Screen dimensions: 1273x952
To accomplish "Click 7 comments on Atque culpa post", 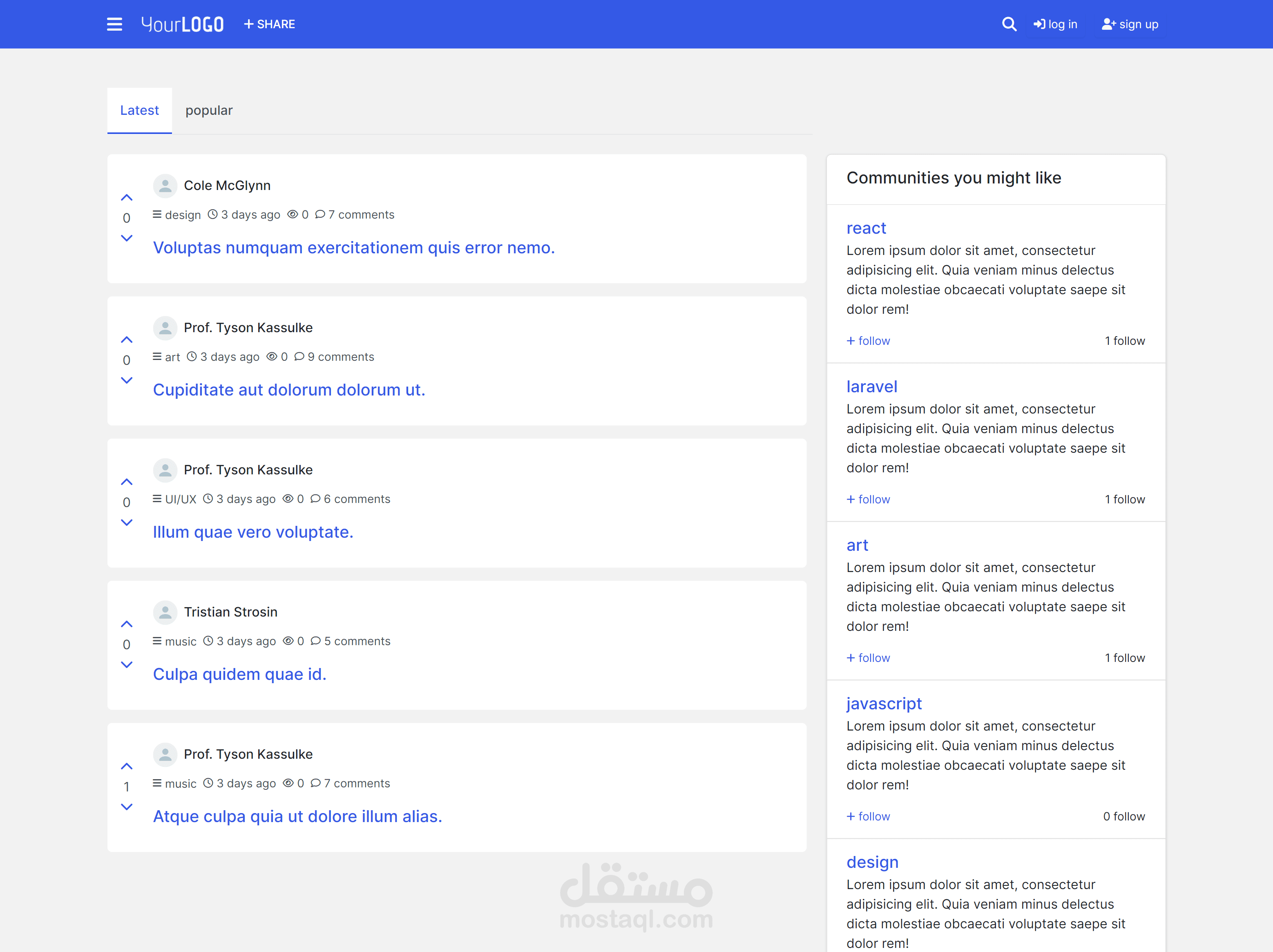I will 351,783.
